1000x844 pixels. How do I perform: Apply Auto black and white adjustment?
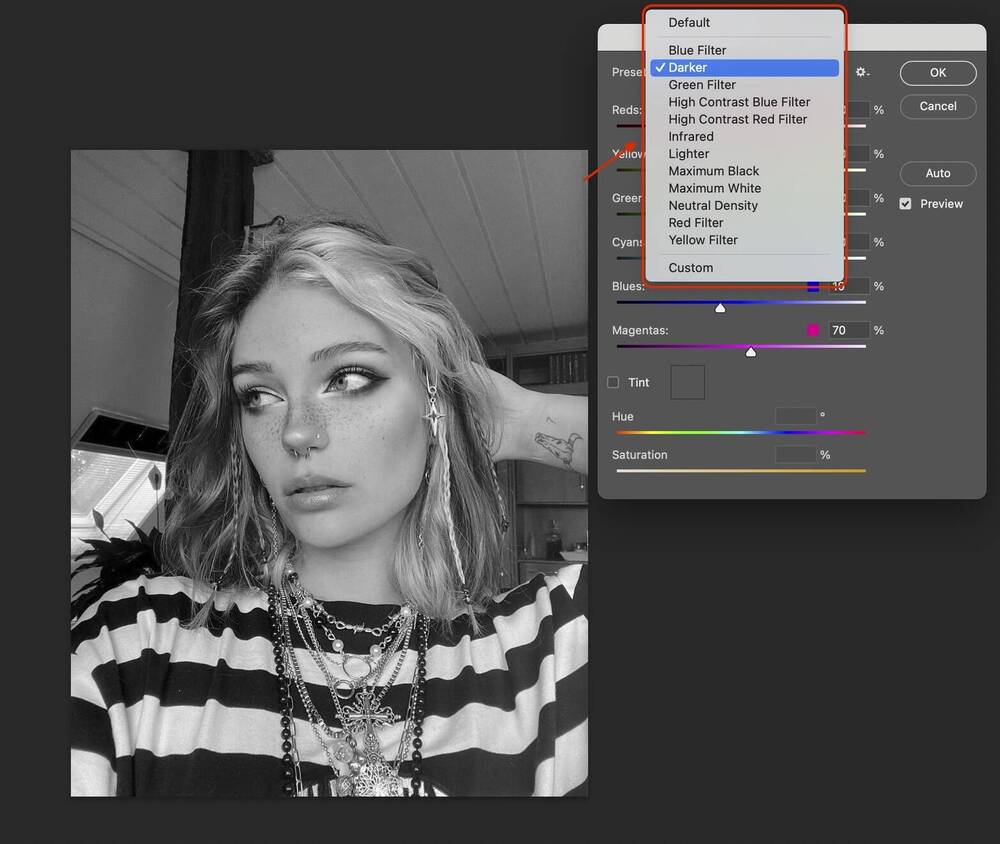[x=938, y=174]
